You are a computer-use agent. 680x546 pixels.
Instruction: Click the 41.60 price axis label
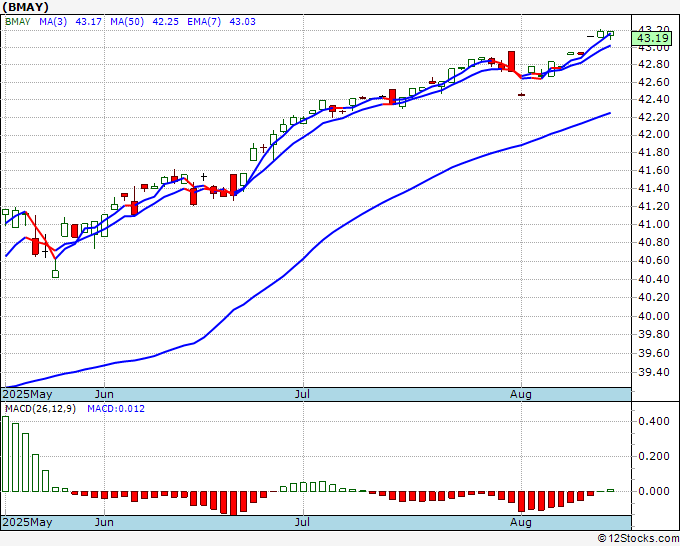click(x=654, y=170)
